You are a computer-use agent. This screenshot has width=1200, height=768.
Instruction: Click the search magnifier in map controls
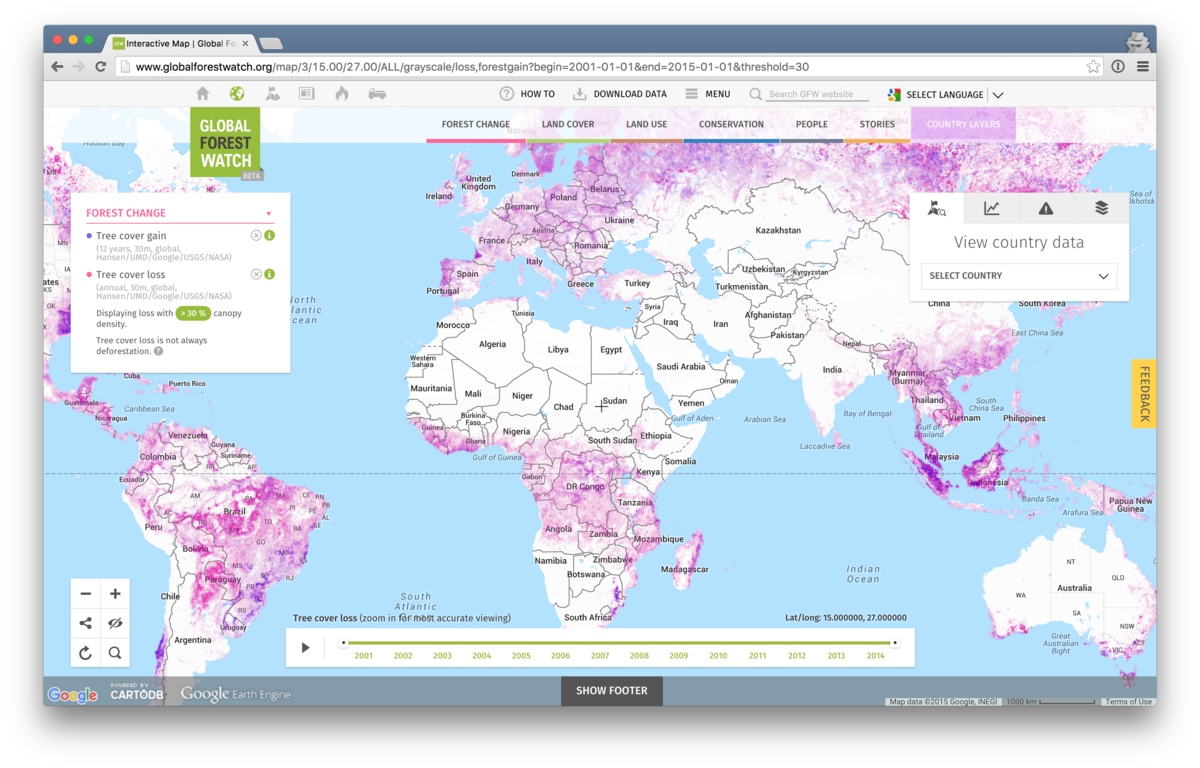click(114, 652)
